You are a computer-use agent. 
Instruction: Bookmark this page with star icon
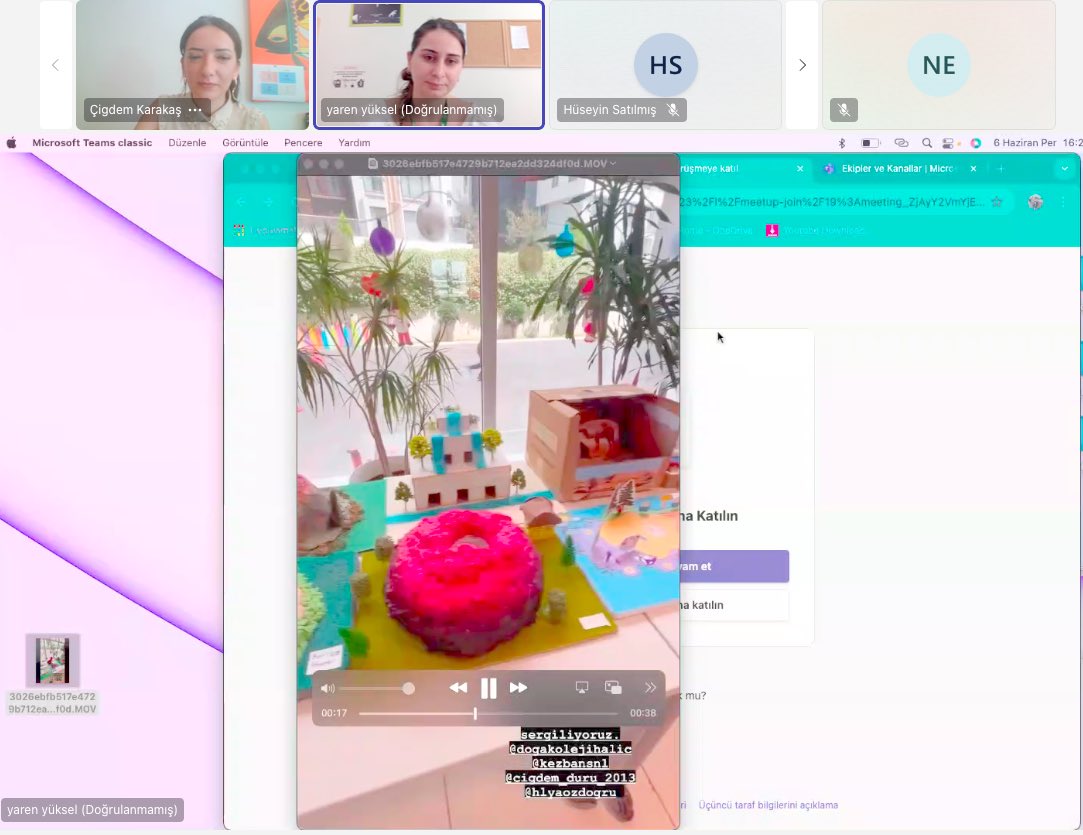997,202
